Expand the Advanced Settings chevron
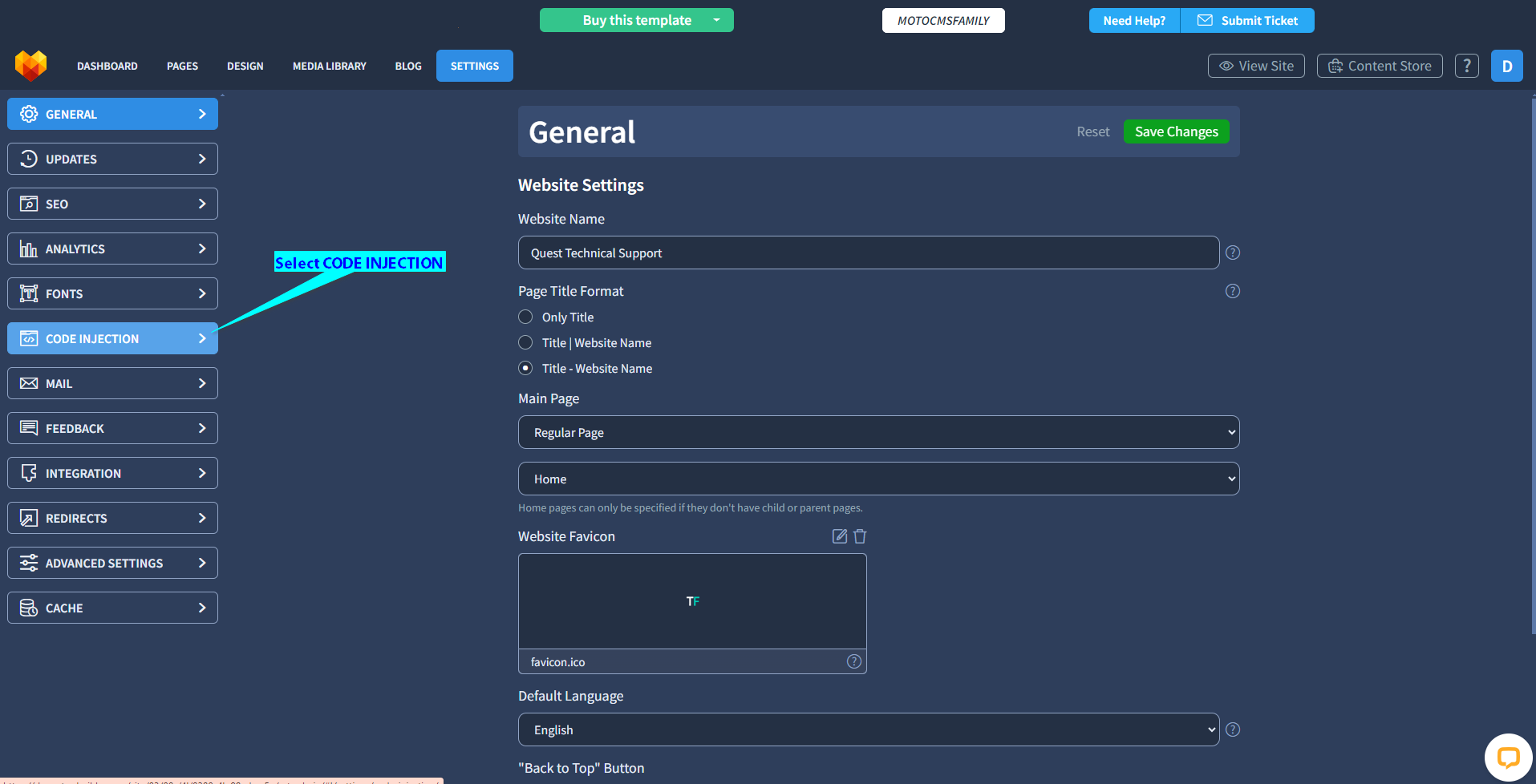The height and width of the screenshot is (784, 1536). click(x=202, y=563)
